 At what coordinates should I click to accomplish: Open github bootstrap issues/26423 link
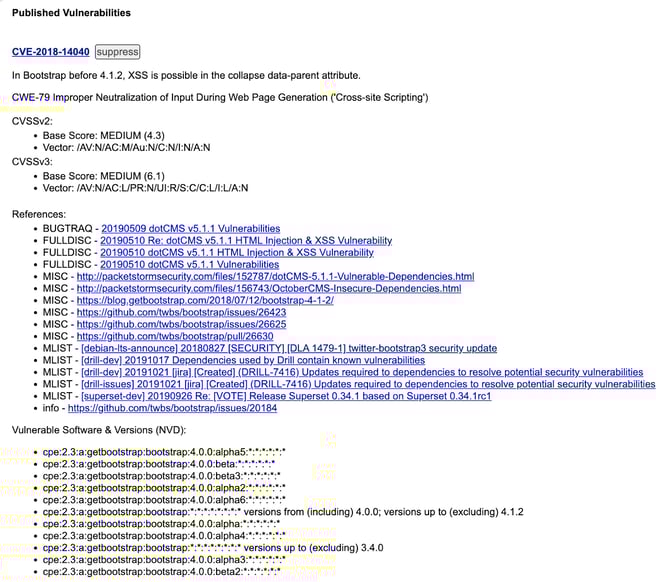(181, 312)
